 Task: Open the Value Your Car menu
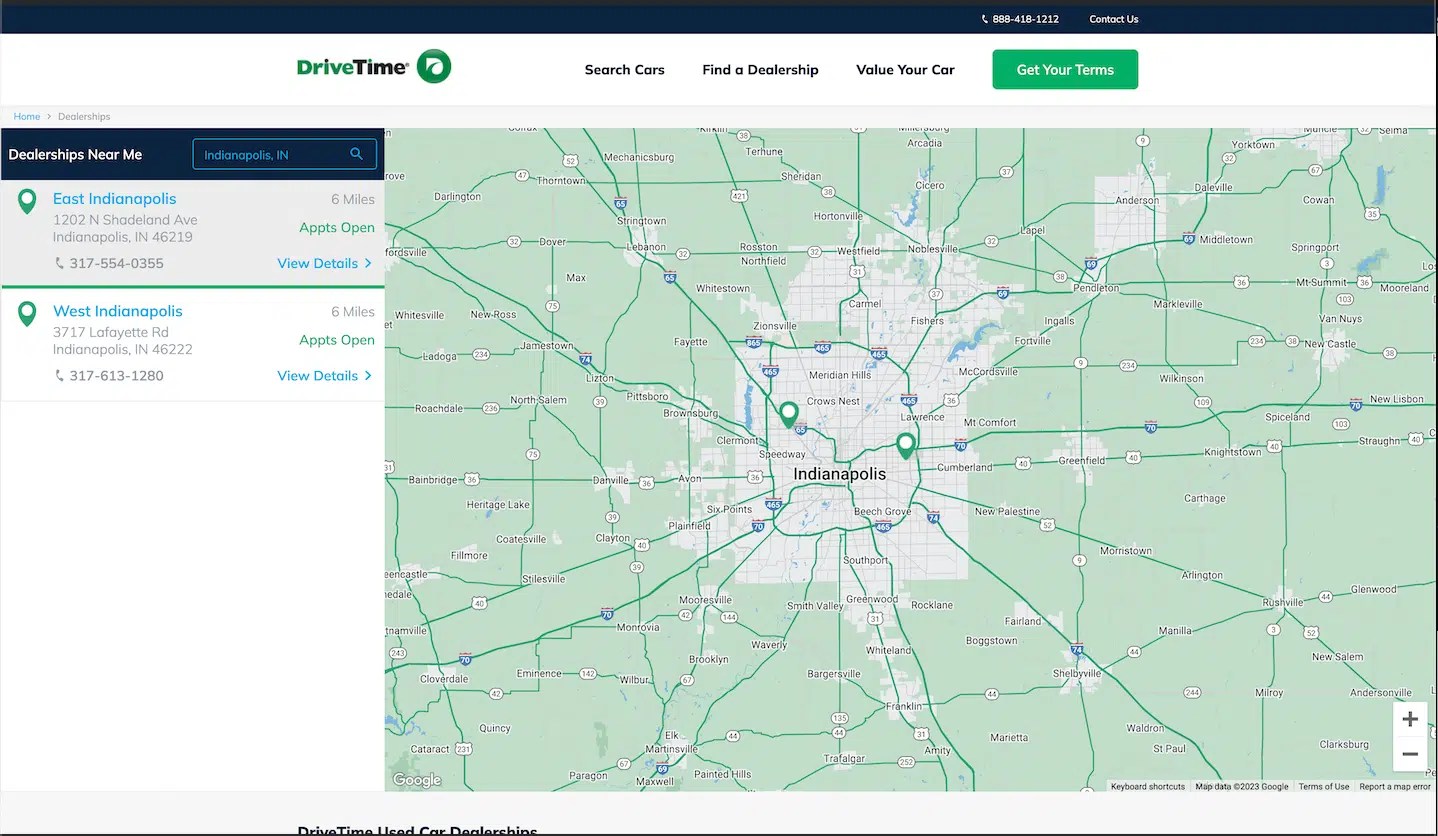[905, 69]
